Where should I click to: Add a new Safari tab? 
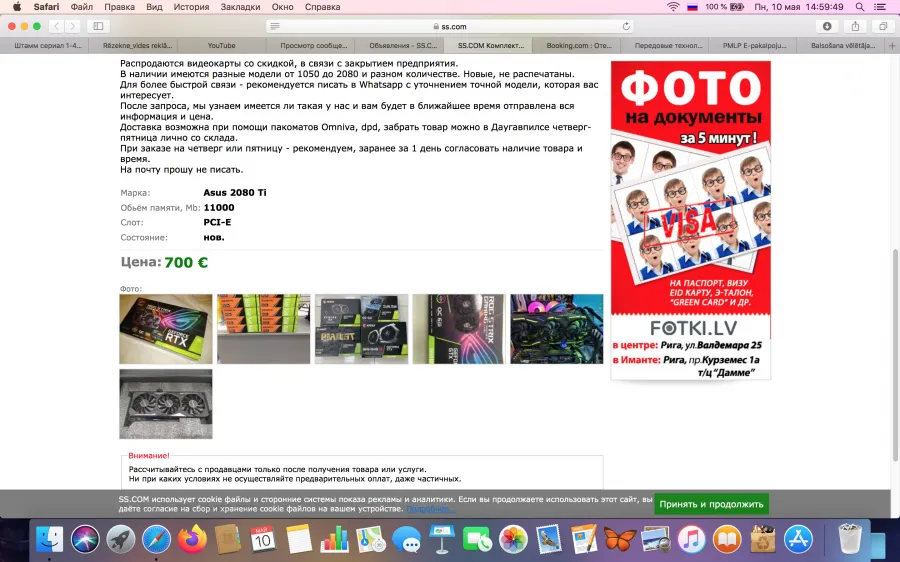coord(892,45)
